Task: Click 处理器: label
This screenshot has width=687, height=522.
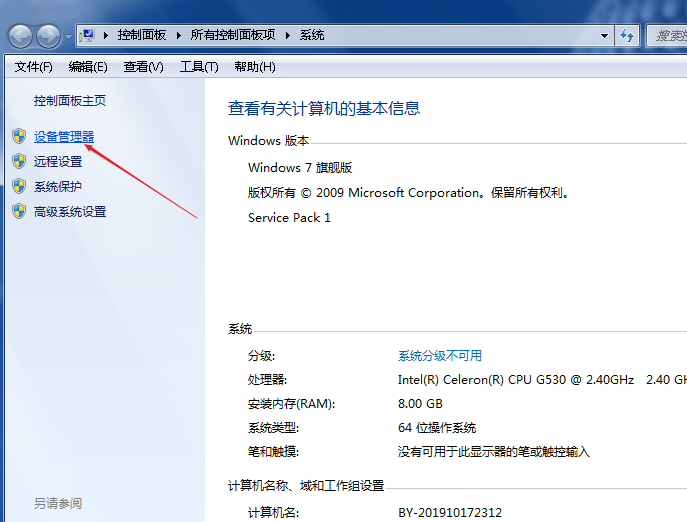Action: (267, 380)
